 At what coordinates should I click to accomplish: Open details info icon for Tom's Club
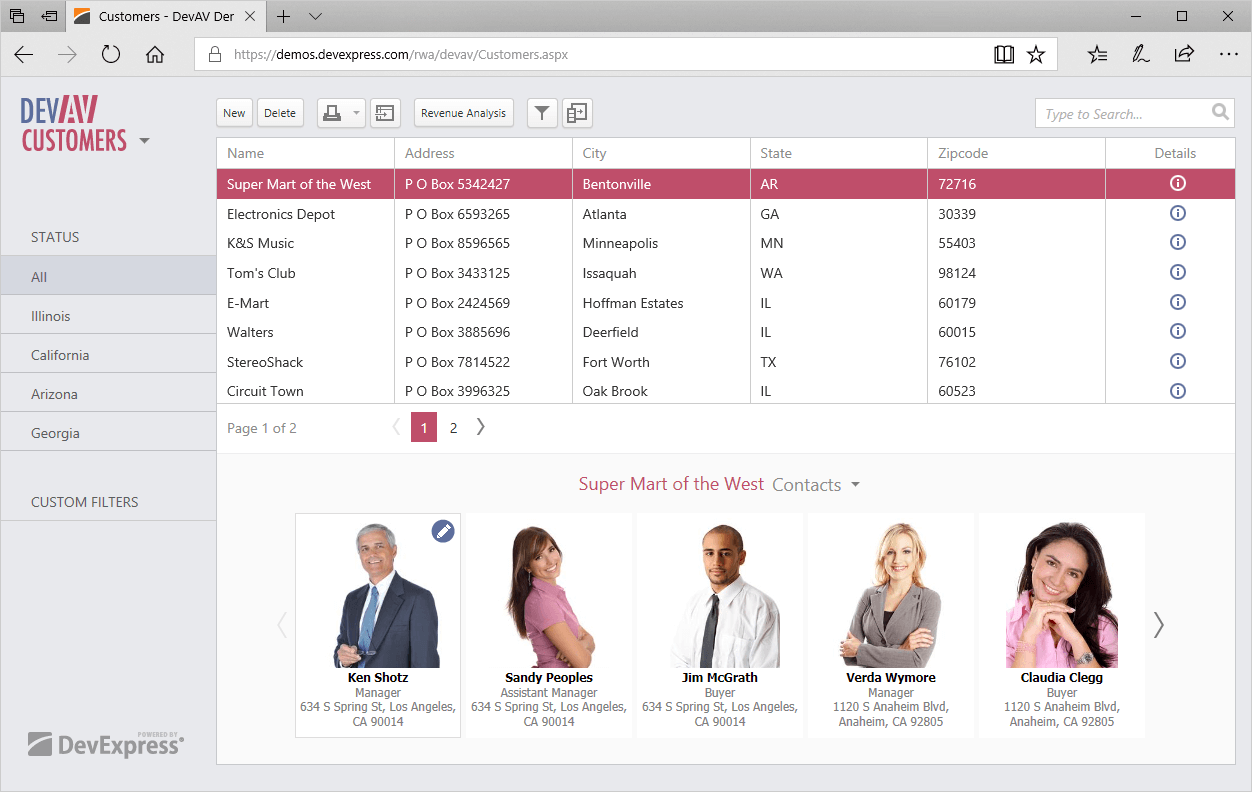(x=1177, y=273)
